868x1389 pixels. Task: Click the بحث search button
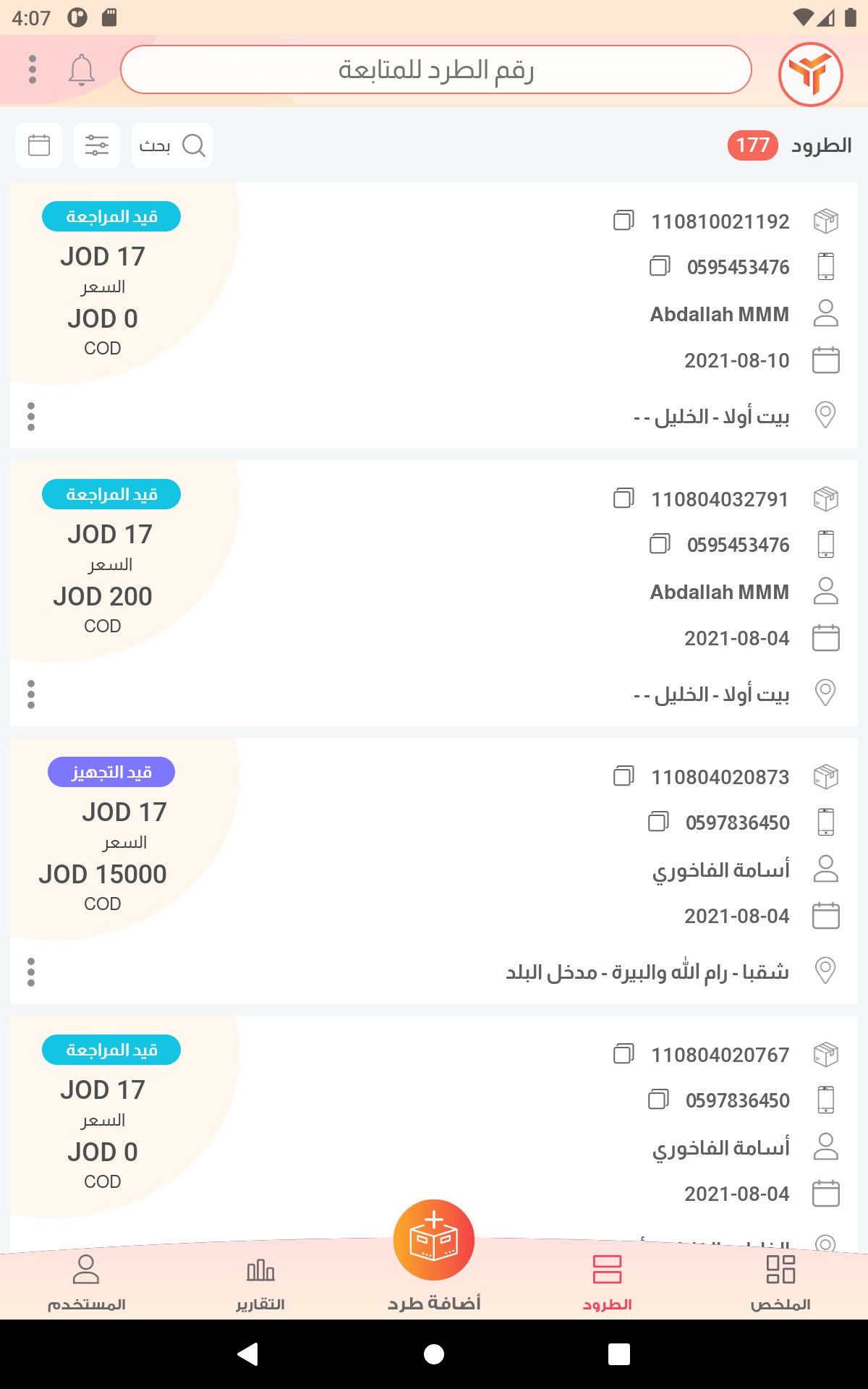(172, 145)
